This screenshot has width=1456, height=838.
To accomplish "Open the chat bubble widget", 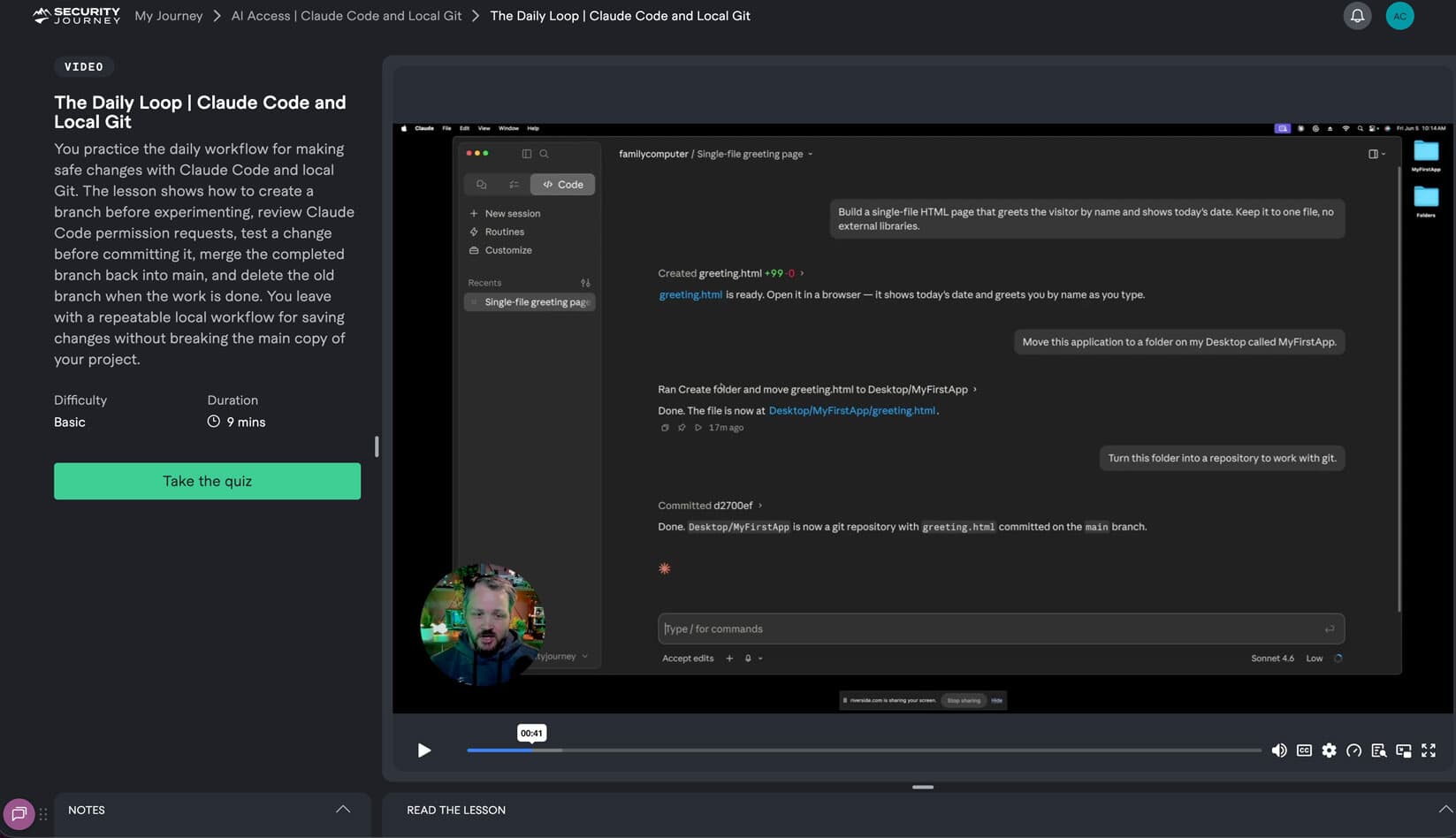I will coord(19,814).
